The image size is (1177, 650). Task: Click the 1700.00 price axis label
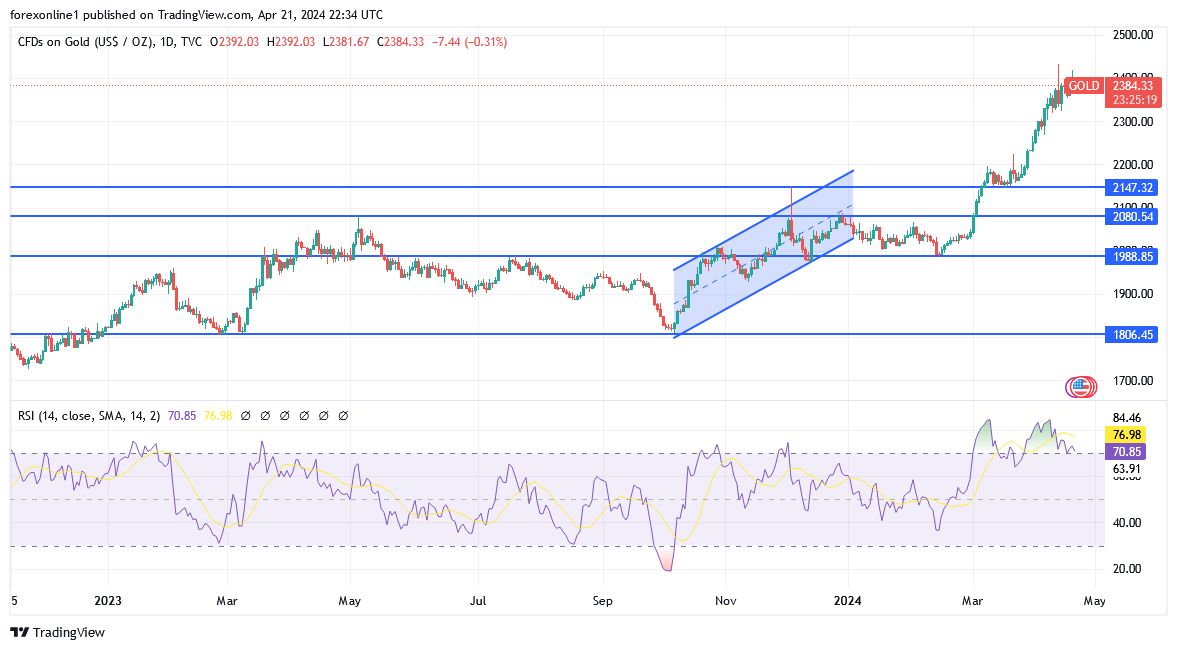(1133, 381)
